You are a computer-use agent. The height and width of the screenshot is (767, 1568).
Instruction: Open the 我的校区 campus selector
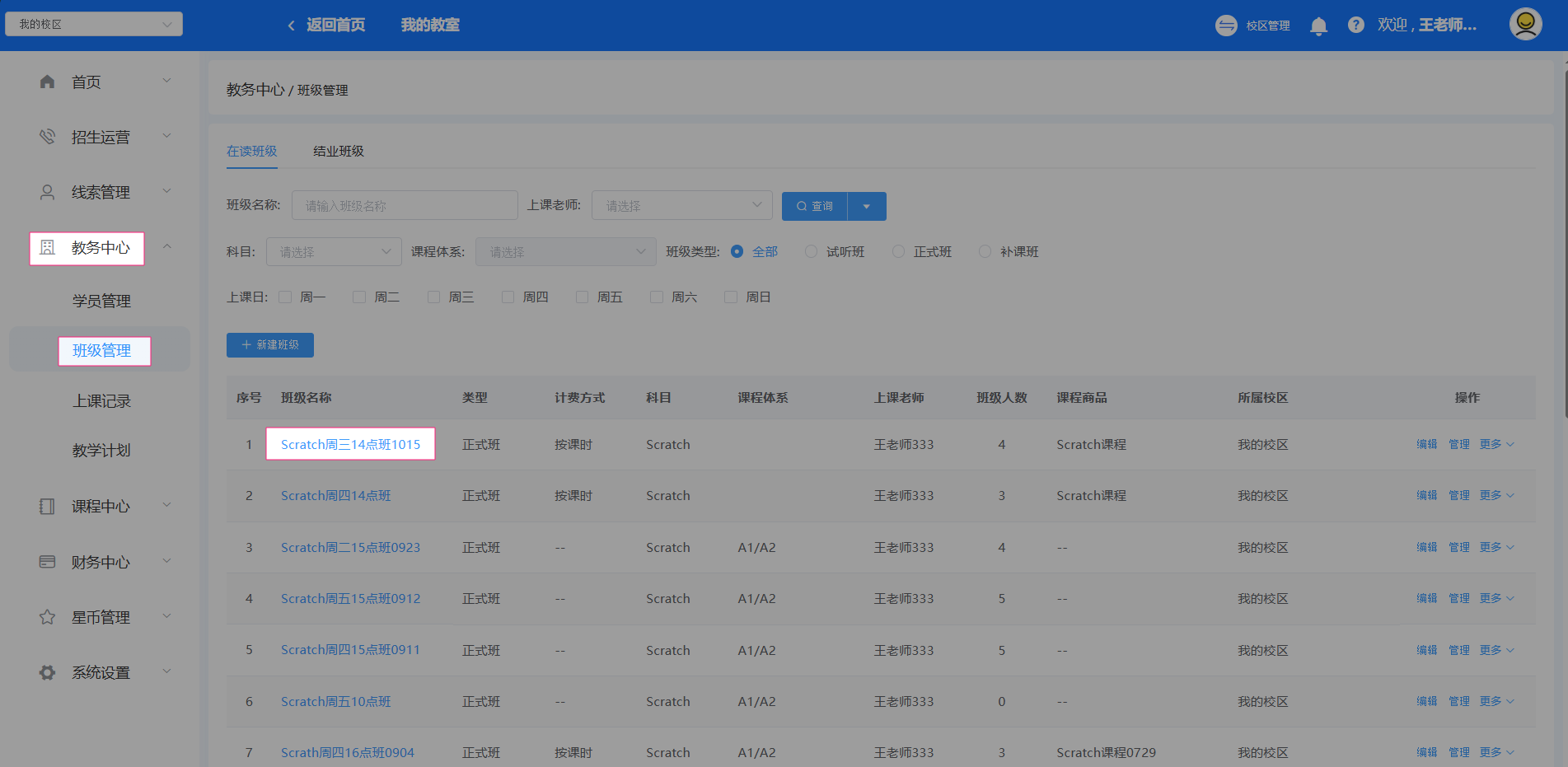pos(94,24)
